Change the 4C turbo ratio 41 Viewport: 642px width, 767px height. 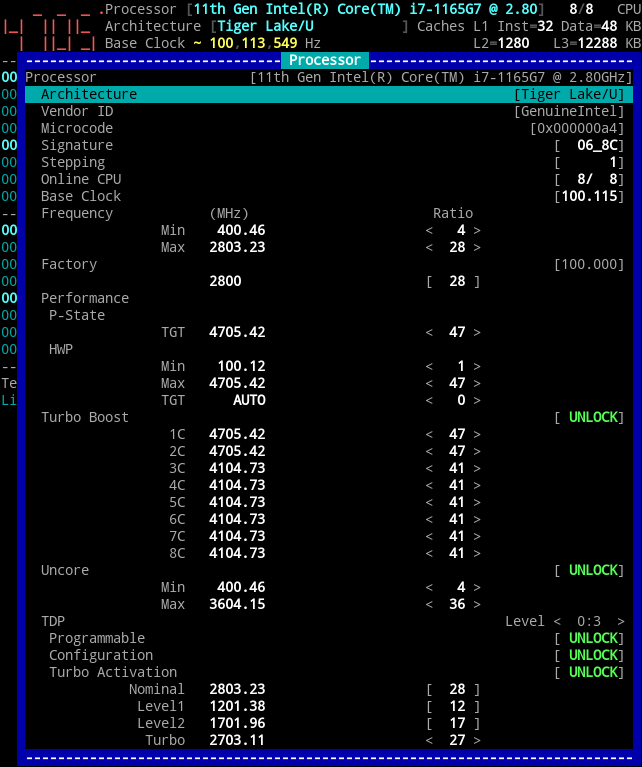coord(453,485)
